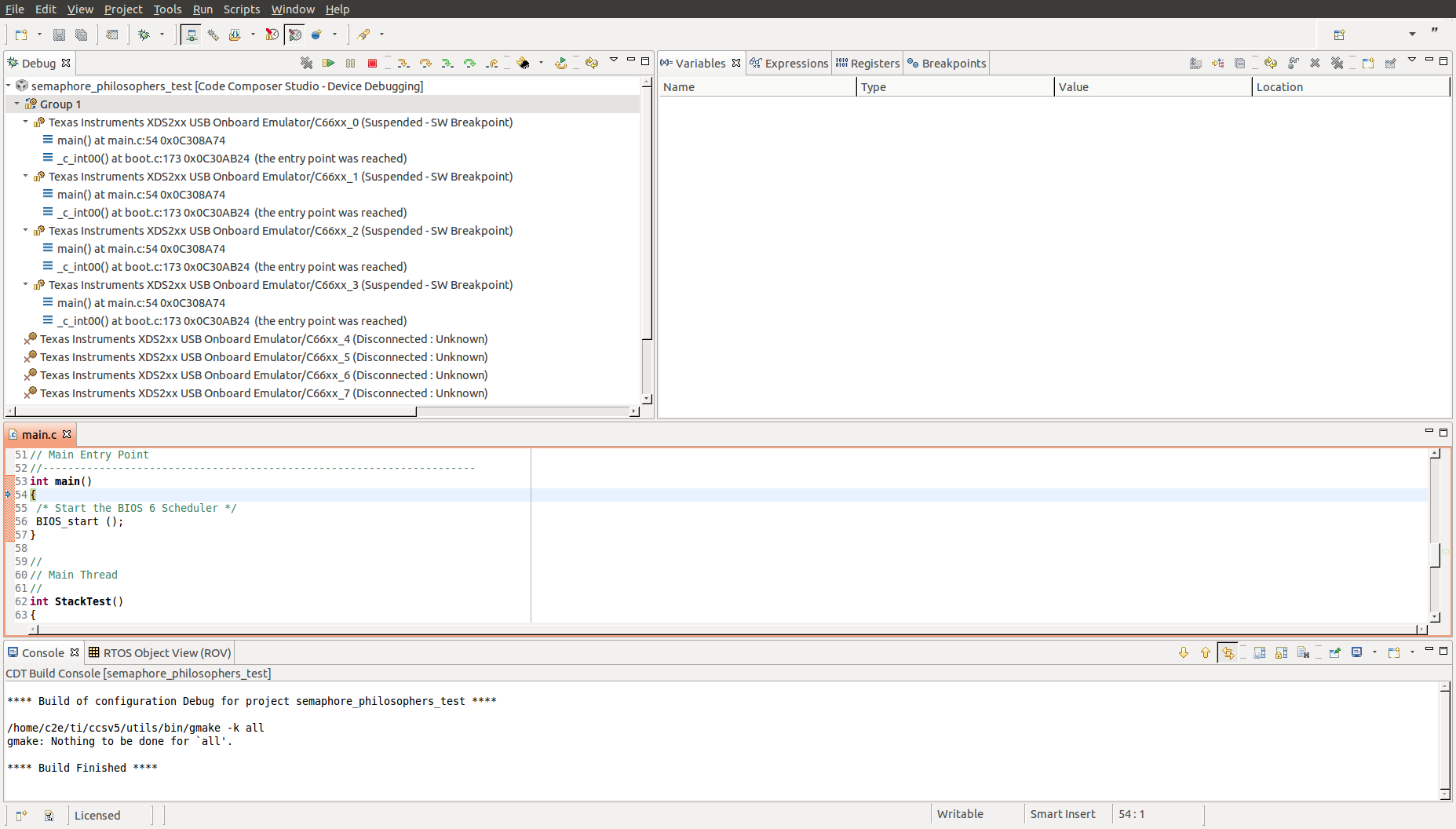Open the Variables view menu triangle
Screen dimensions: 1456x829
click(x=1412, y=60)
